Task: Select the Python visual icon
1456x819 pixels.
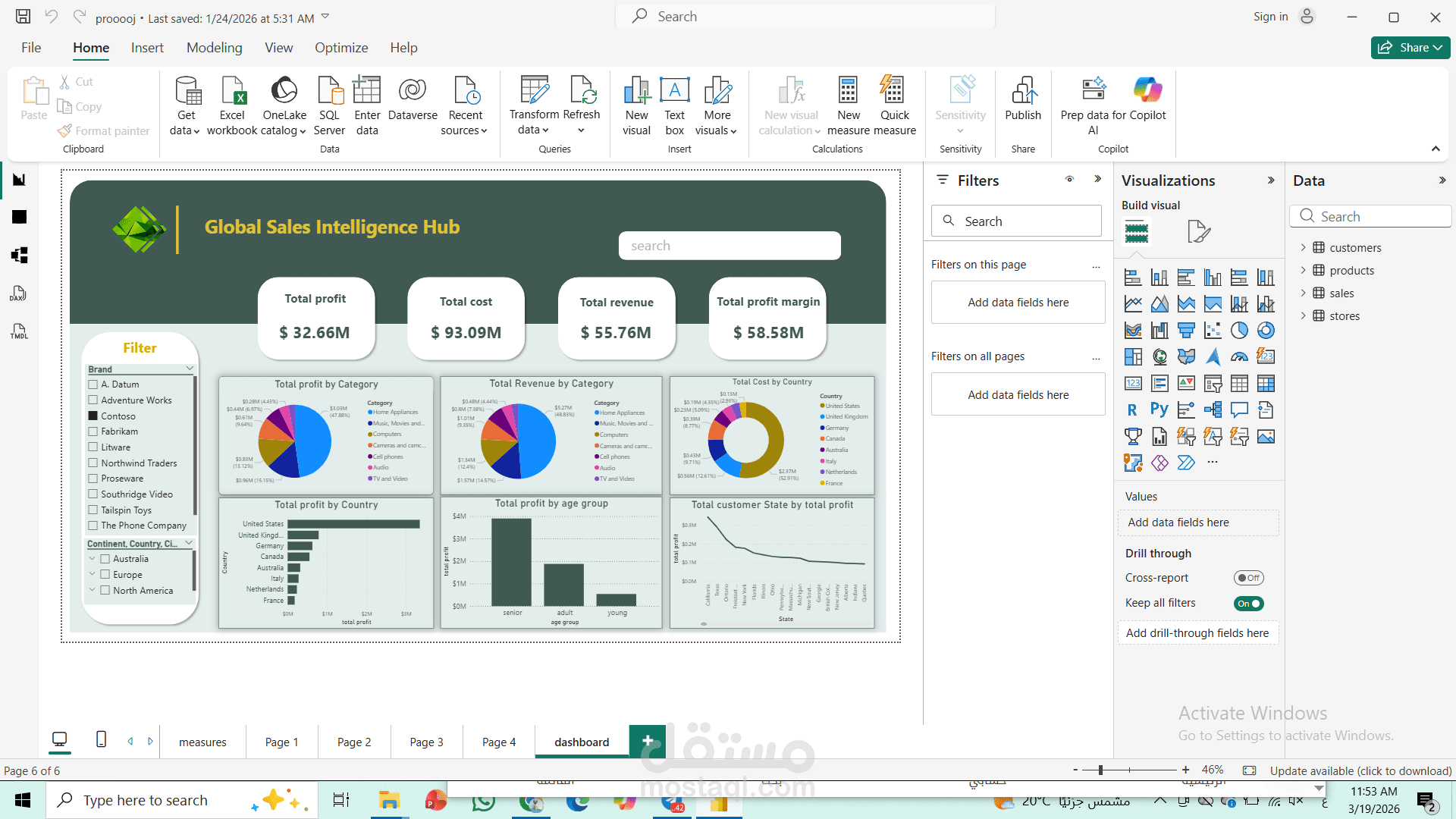Action: tap(1159, 410)
